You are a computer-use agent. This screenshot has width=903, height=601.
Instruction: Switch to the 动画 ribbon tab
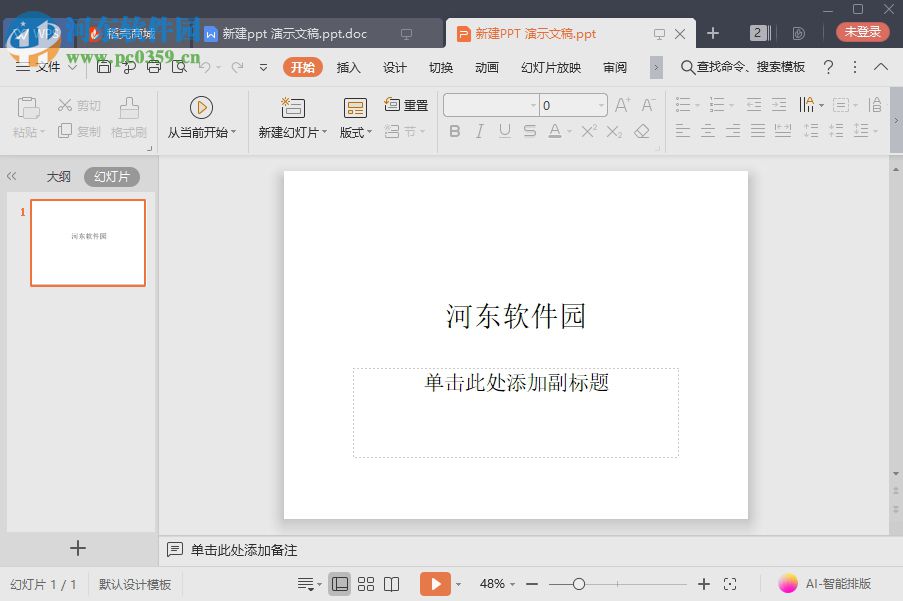pos(485,67)
